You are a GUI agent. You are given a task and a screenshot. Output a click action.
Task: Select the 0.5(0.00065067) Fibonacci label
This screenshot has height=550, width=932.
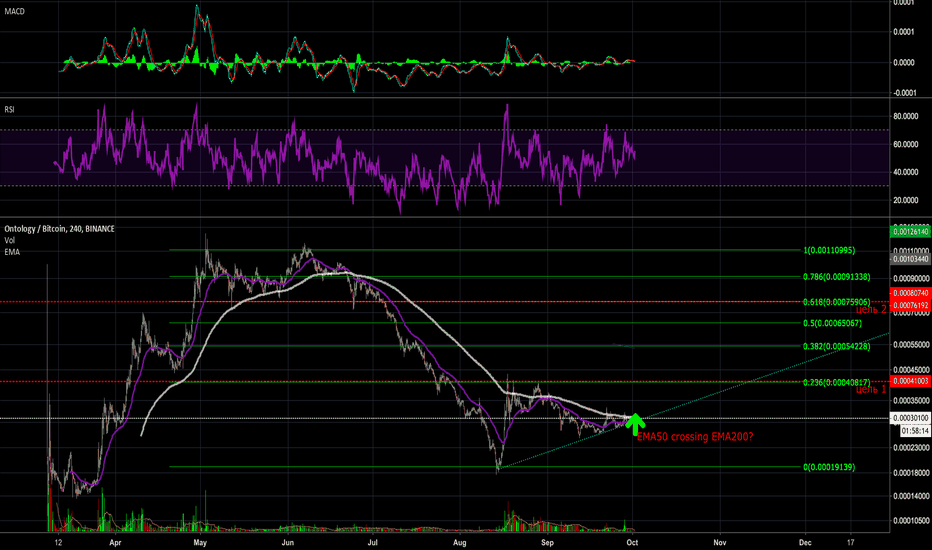(832, 323)
